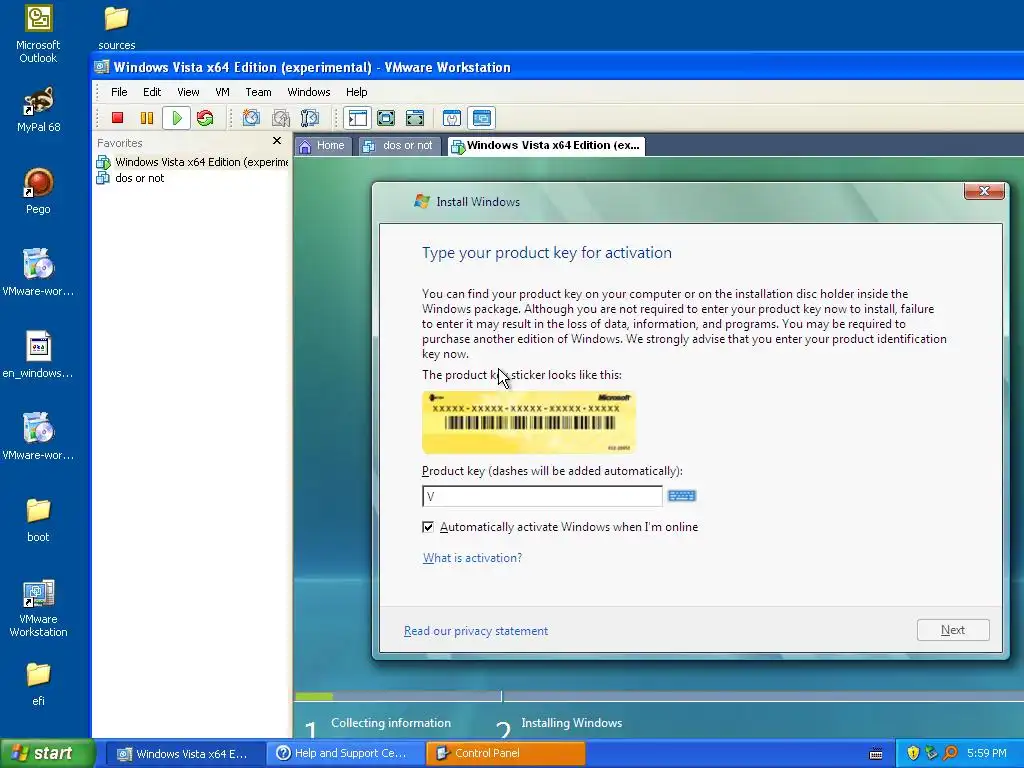This screenshot has width=1024, height=768.
Task: Click the 5:59 PM clock in tray
Action: 986,754
